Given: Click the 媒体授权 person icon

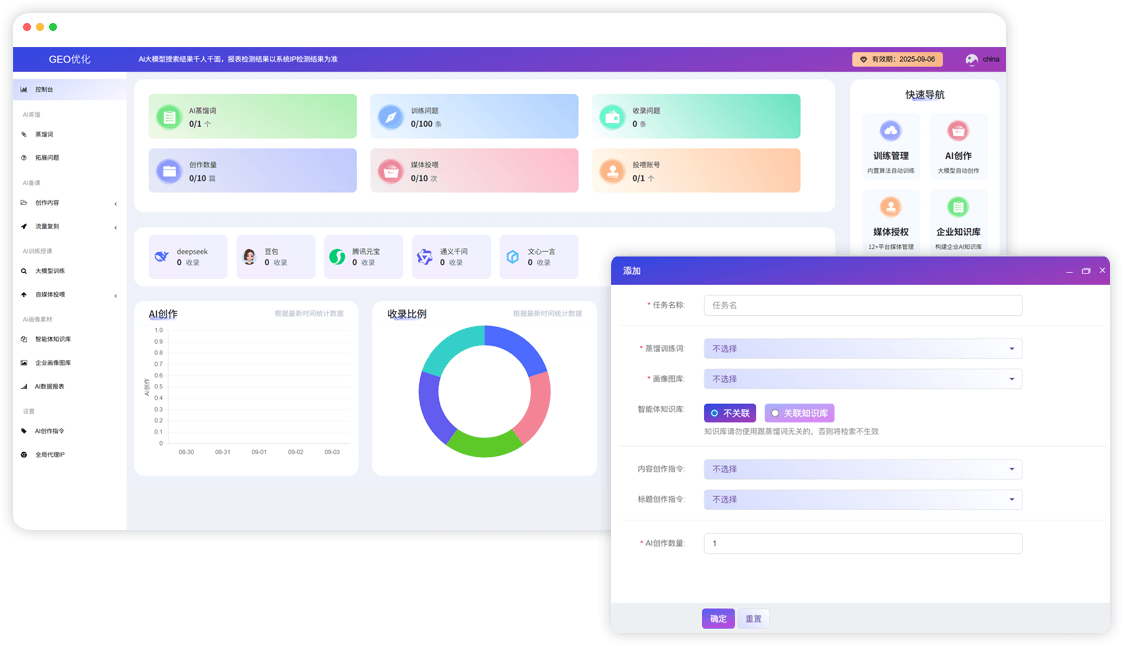Looking at the screenshot, I should tap(890, 207).
